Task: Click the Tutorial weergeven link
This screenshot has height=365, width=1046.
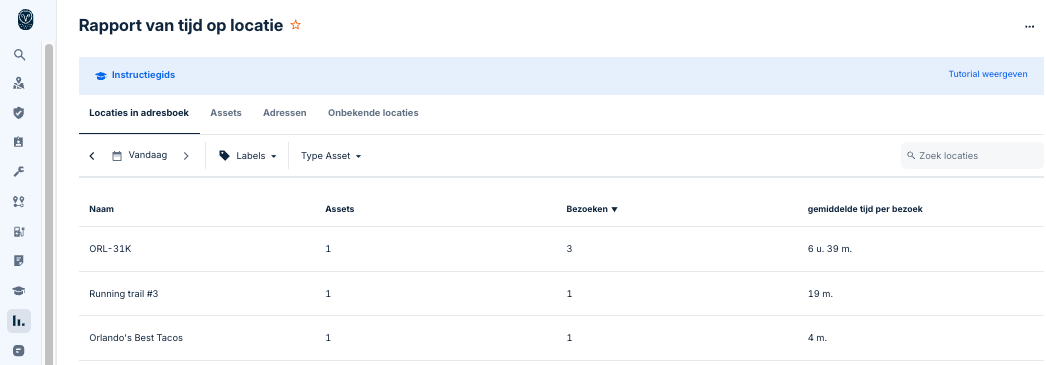Action: click(988, 74)
